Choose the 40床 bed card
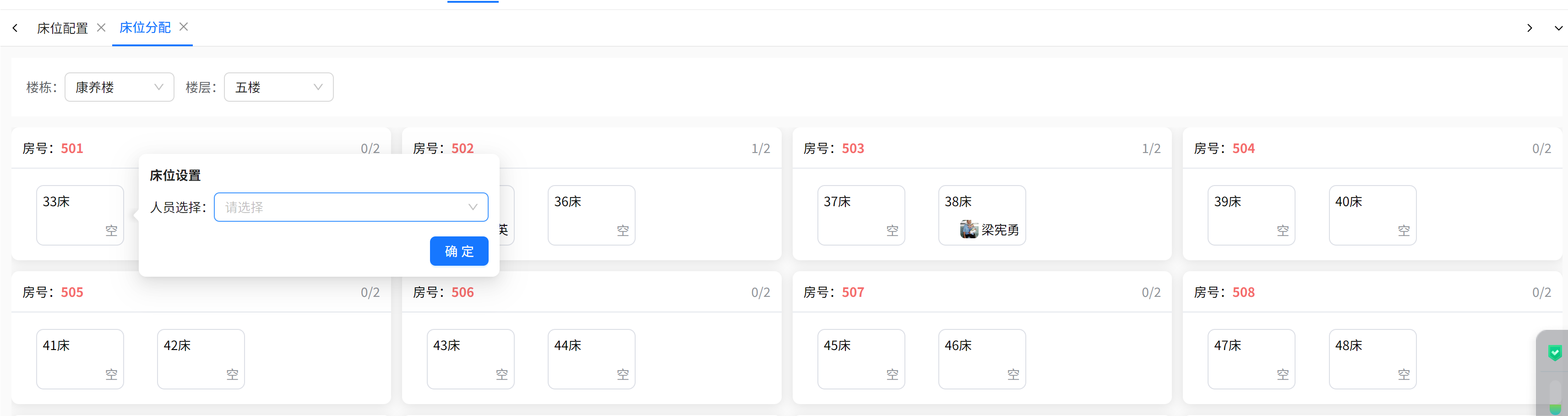Image resolution: width=1568 pixels, height=416 pixels. (1372, 215)
